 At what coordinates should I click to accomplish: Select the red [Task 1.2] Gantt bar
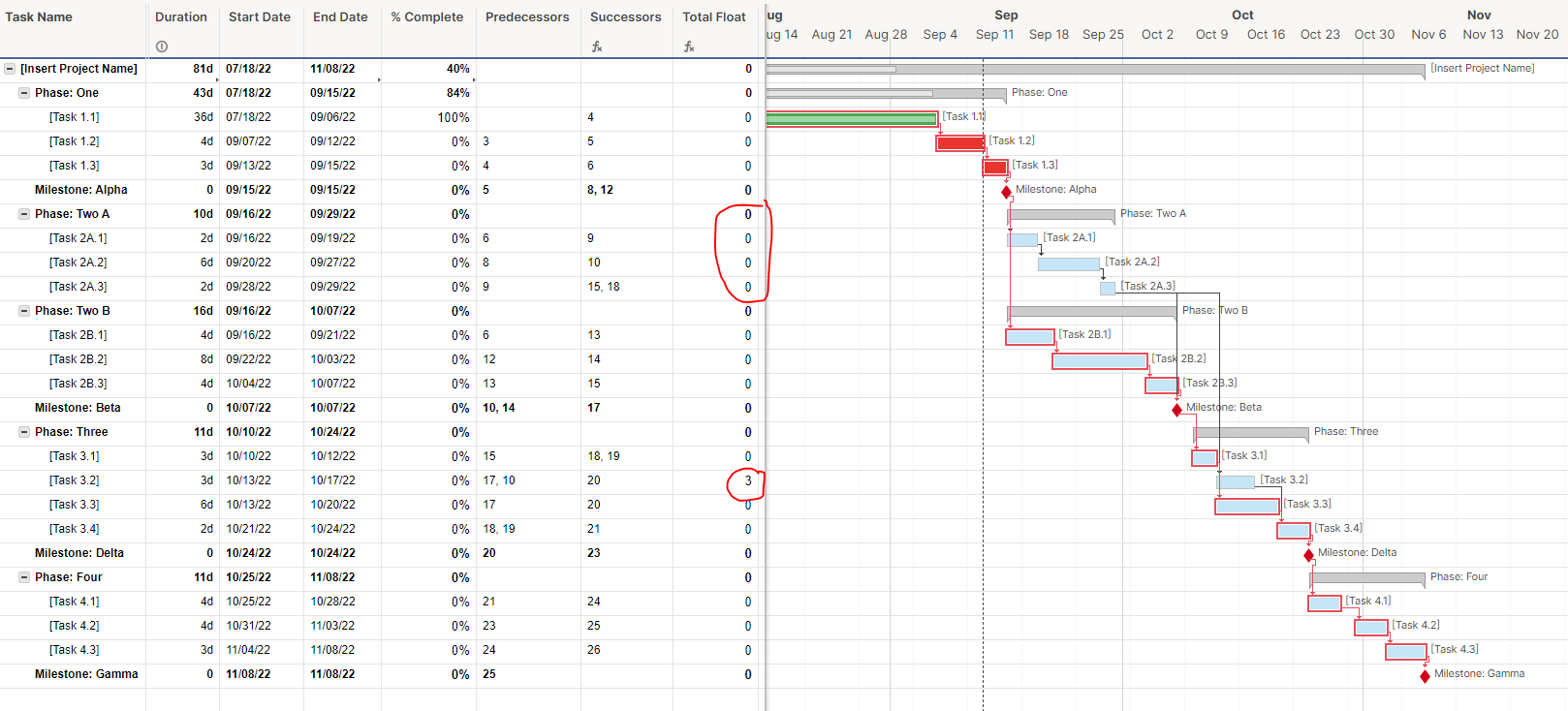(x=960, y=143)
